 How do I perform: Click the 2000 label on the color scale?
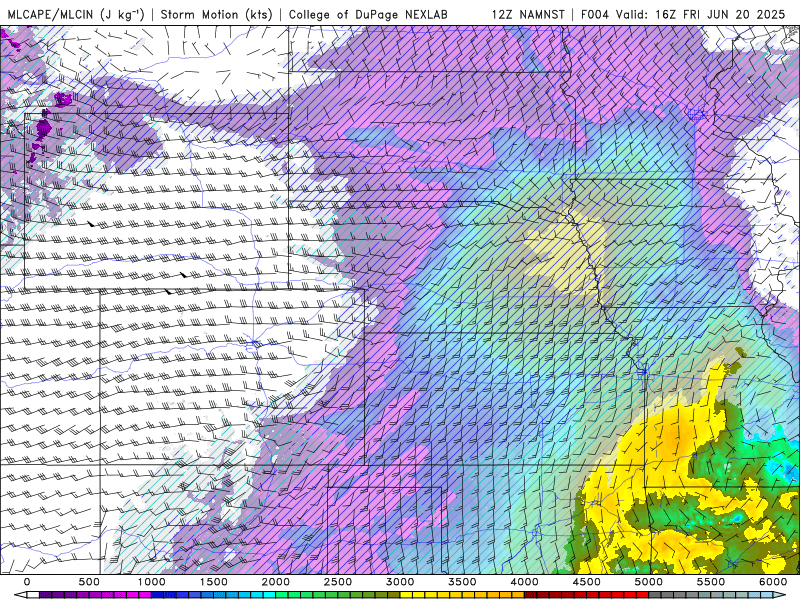(276, 582)
